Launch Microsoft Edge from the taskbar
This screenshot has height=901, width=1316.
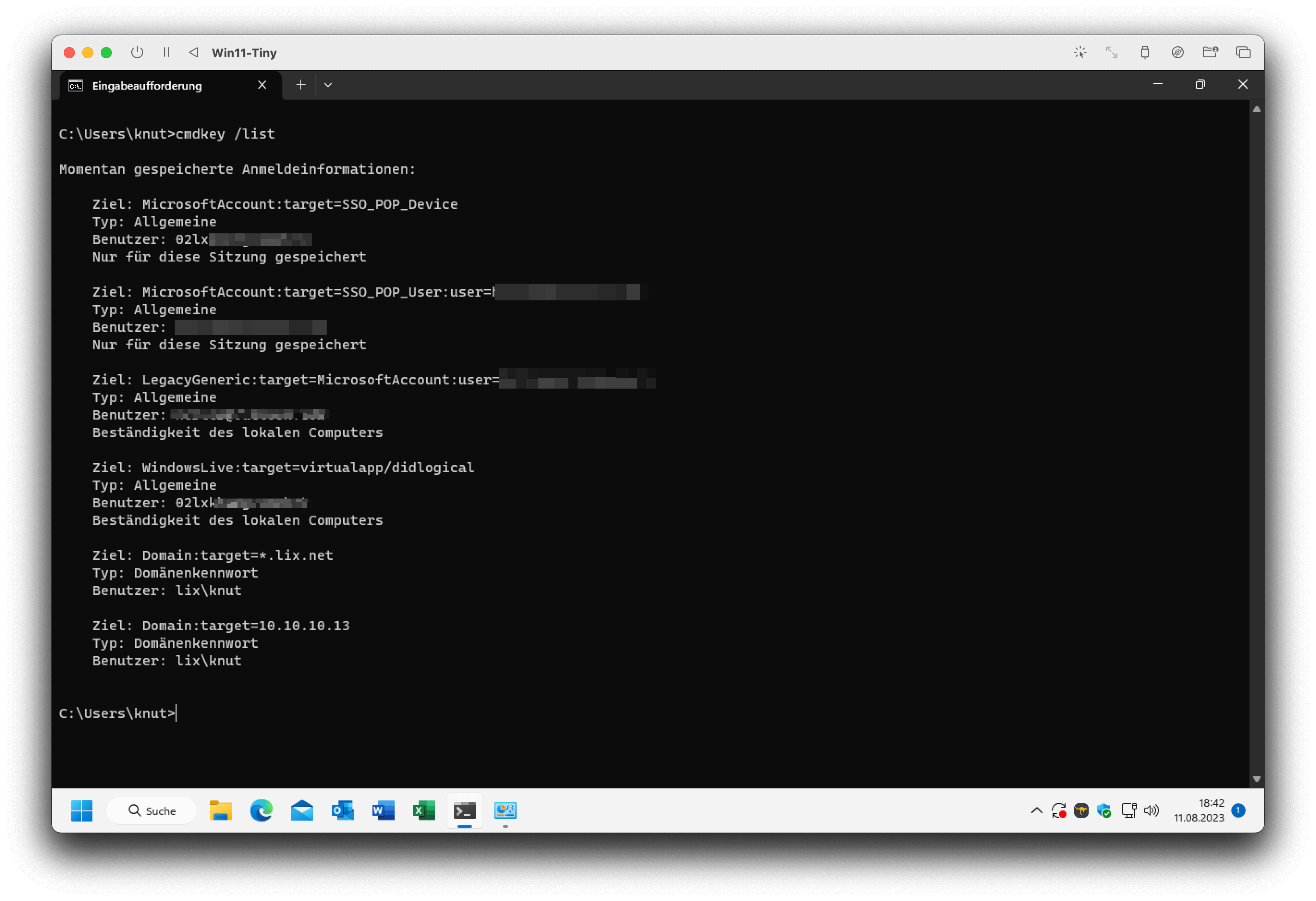(261, 810)
